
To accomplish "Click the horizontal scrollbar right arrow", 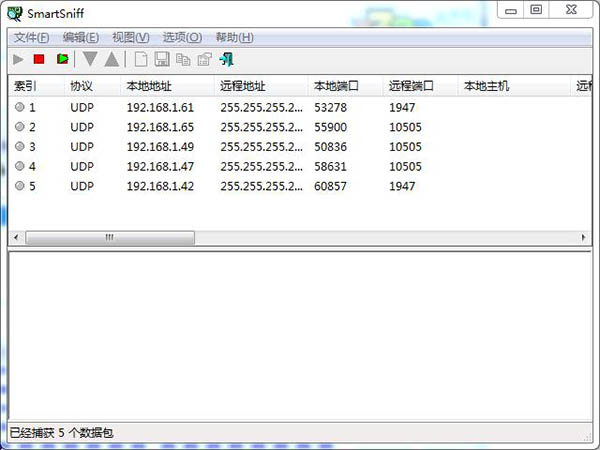I will [584, 238].
